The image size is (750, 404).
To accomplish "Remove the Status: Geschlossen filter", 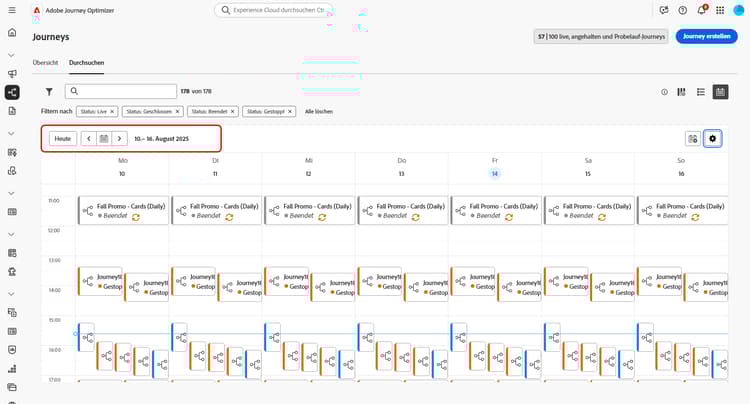I will point(177,111).
